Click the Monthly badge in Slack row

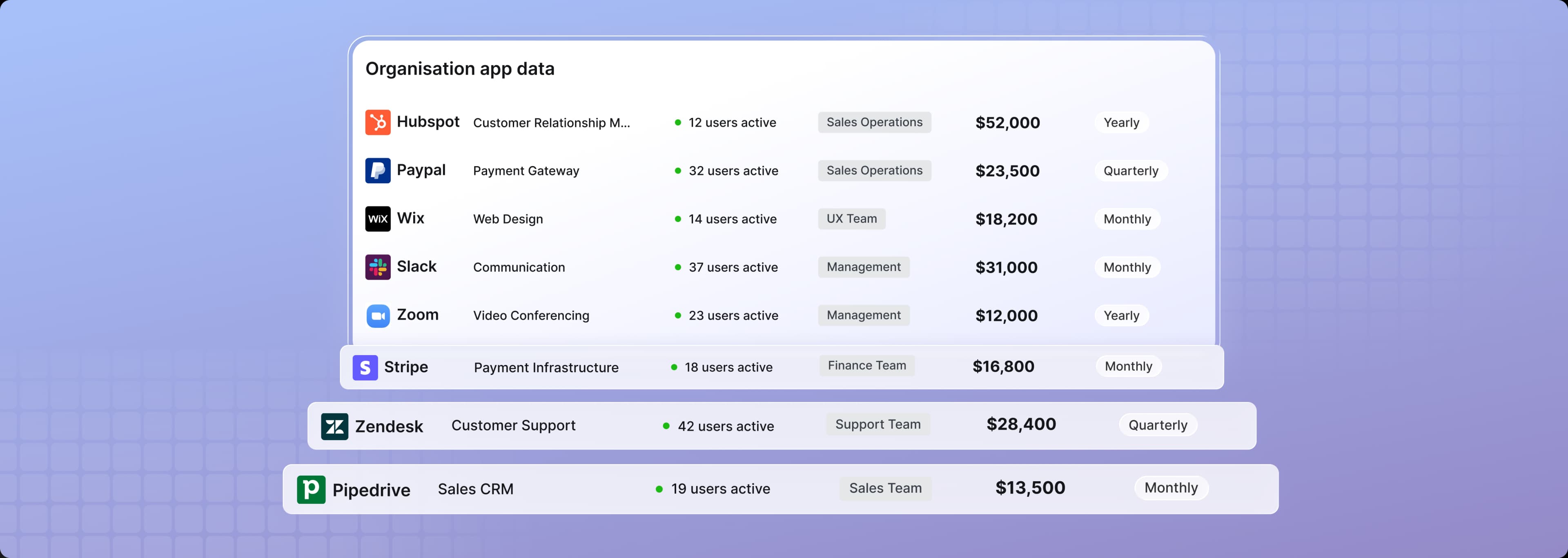(1127, 267)
